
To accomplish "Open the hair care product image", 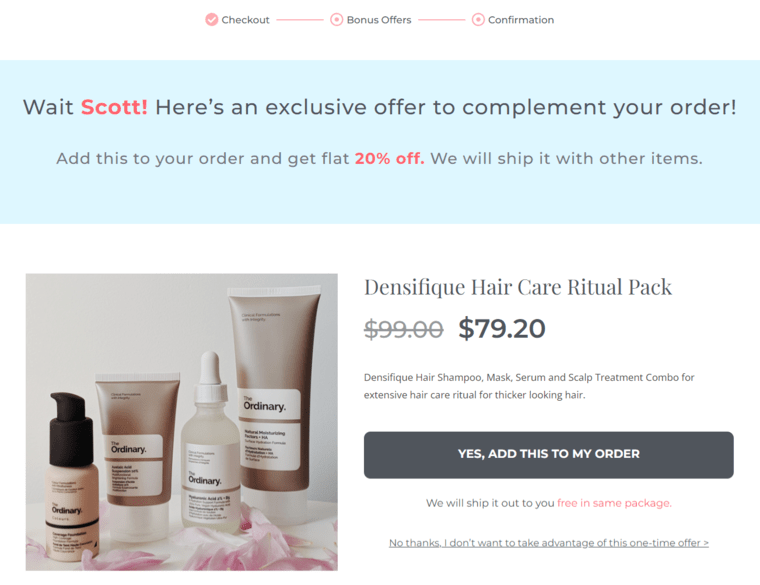I will click(182, 422).
